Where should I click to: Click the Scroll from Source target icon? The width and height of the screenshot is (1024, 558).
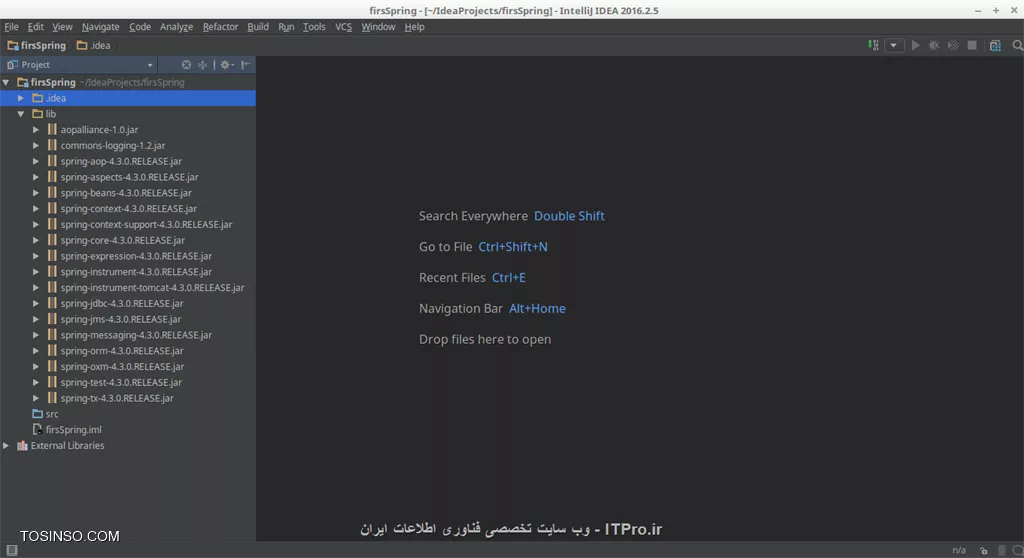coord(187,65)
